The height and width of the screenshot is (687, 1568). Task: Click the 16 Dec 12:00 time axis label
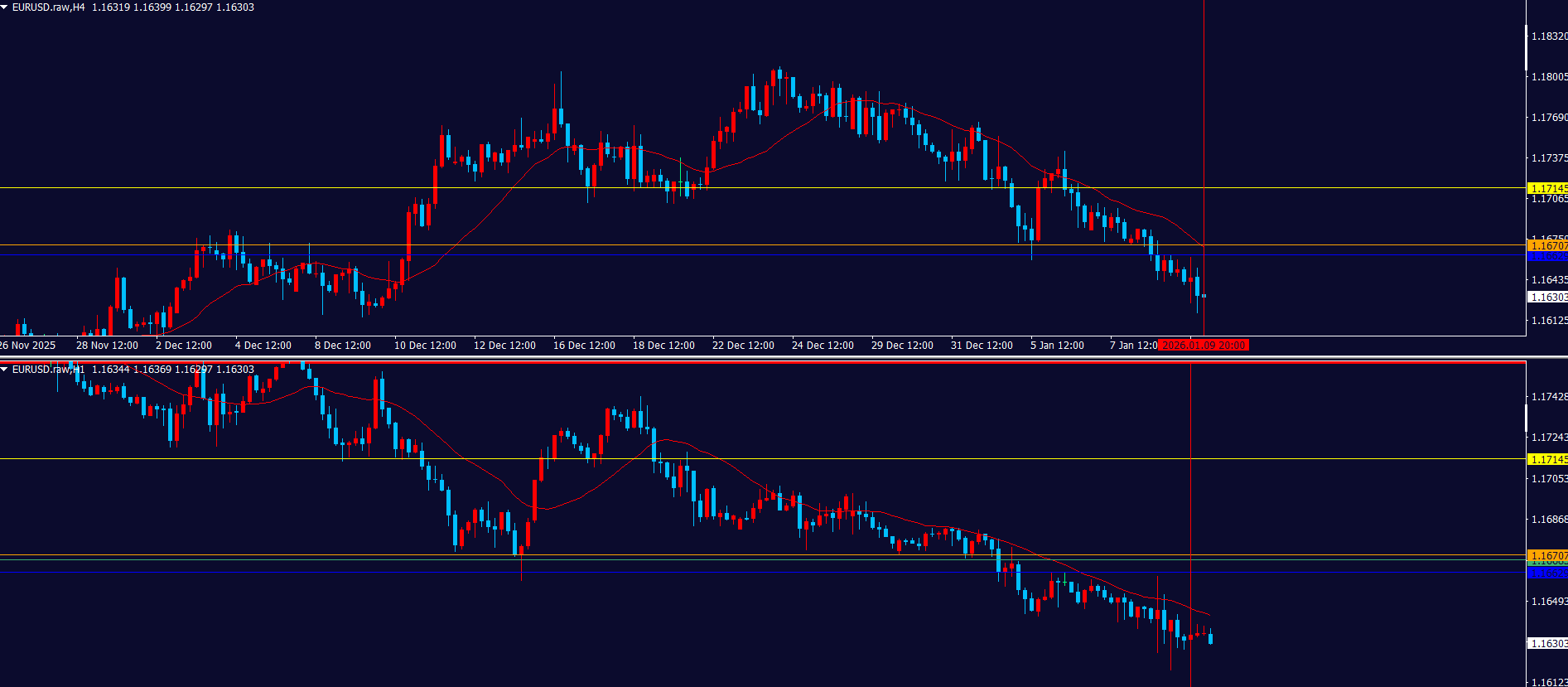pyautogui.click(x=584, y=346)
